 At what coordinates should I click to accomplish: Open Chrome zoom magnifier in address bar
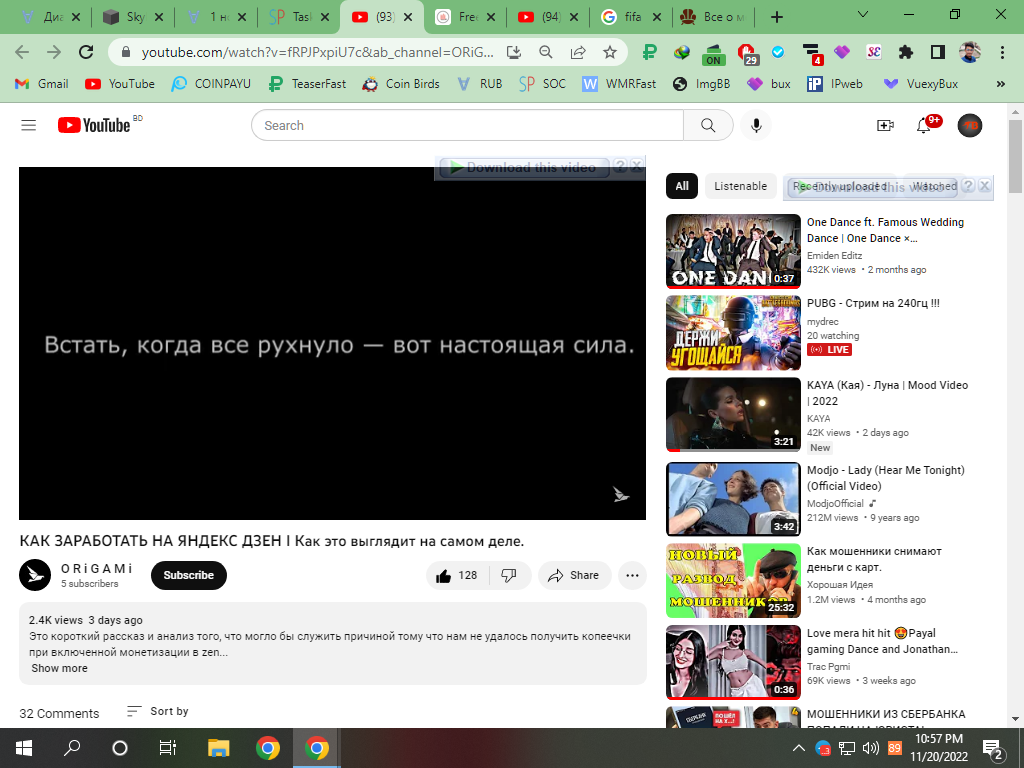click(x=546, y=52)
